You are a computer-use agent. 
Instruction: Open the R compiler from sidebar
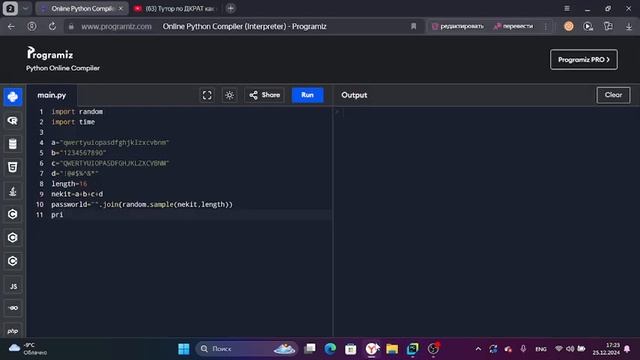[x=13, y=120]
